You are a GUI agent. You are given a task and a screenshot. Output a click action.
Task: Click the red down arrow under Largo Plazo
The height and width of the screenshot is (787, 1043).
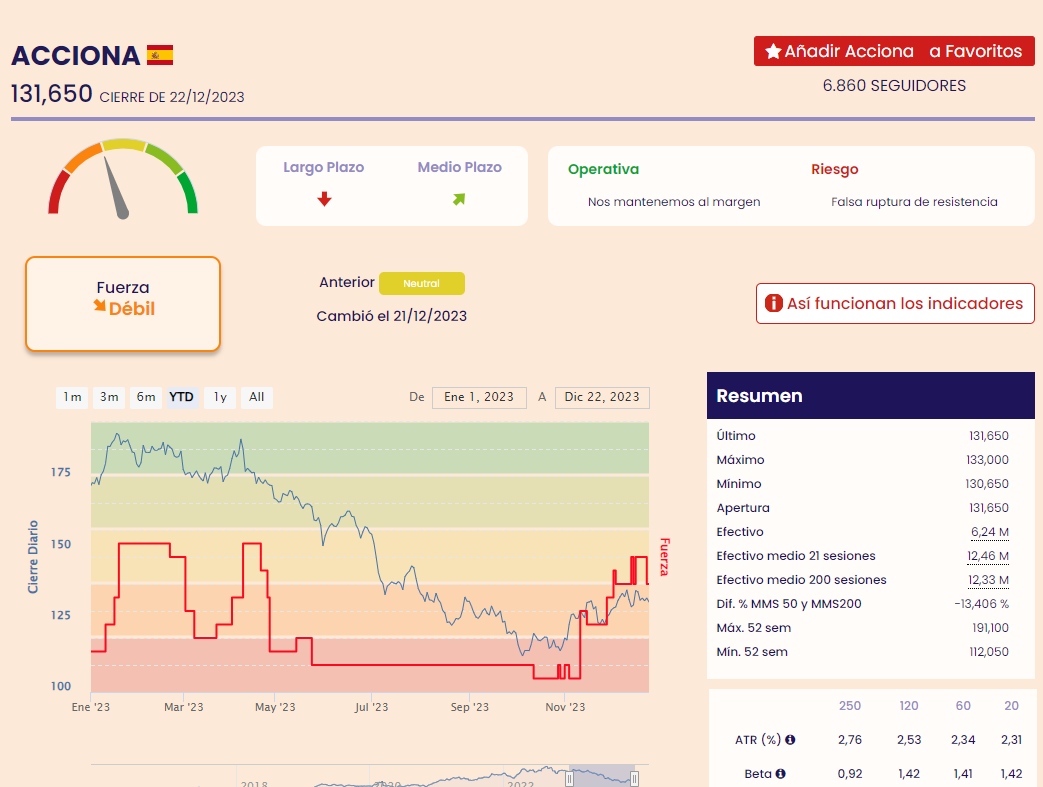point(324,199)
